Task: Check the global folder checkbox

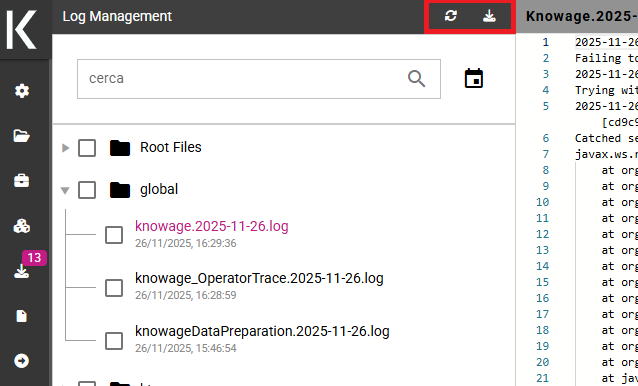Action: click(87, 190)
